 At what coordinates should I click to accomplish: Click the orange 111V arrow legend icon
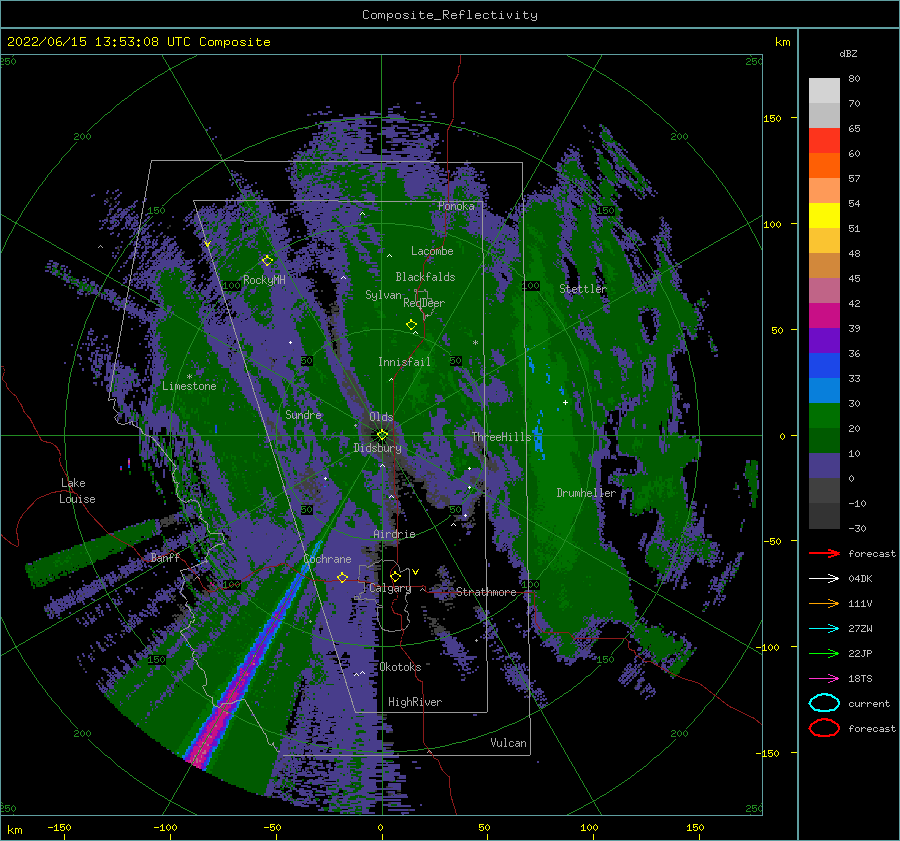tap(824, 603)
